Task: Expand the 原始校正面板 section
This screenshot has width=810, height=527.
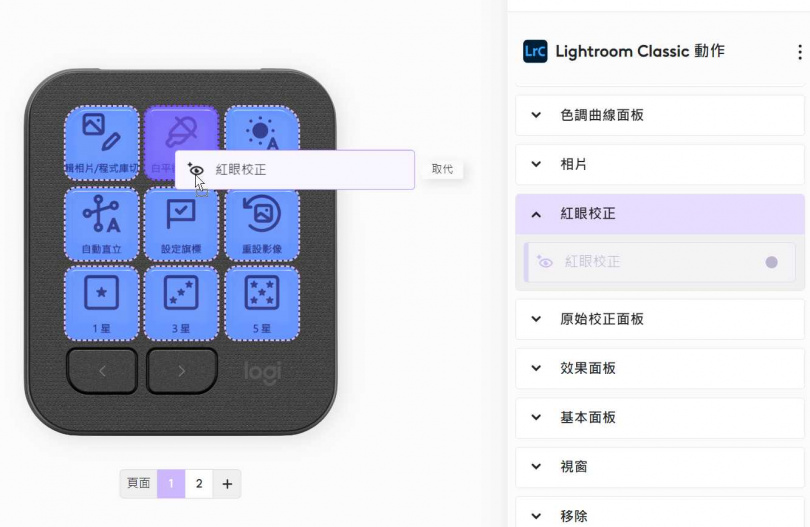Action: 660,319
